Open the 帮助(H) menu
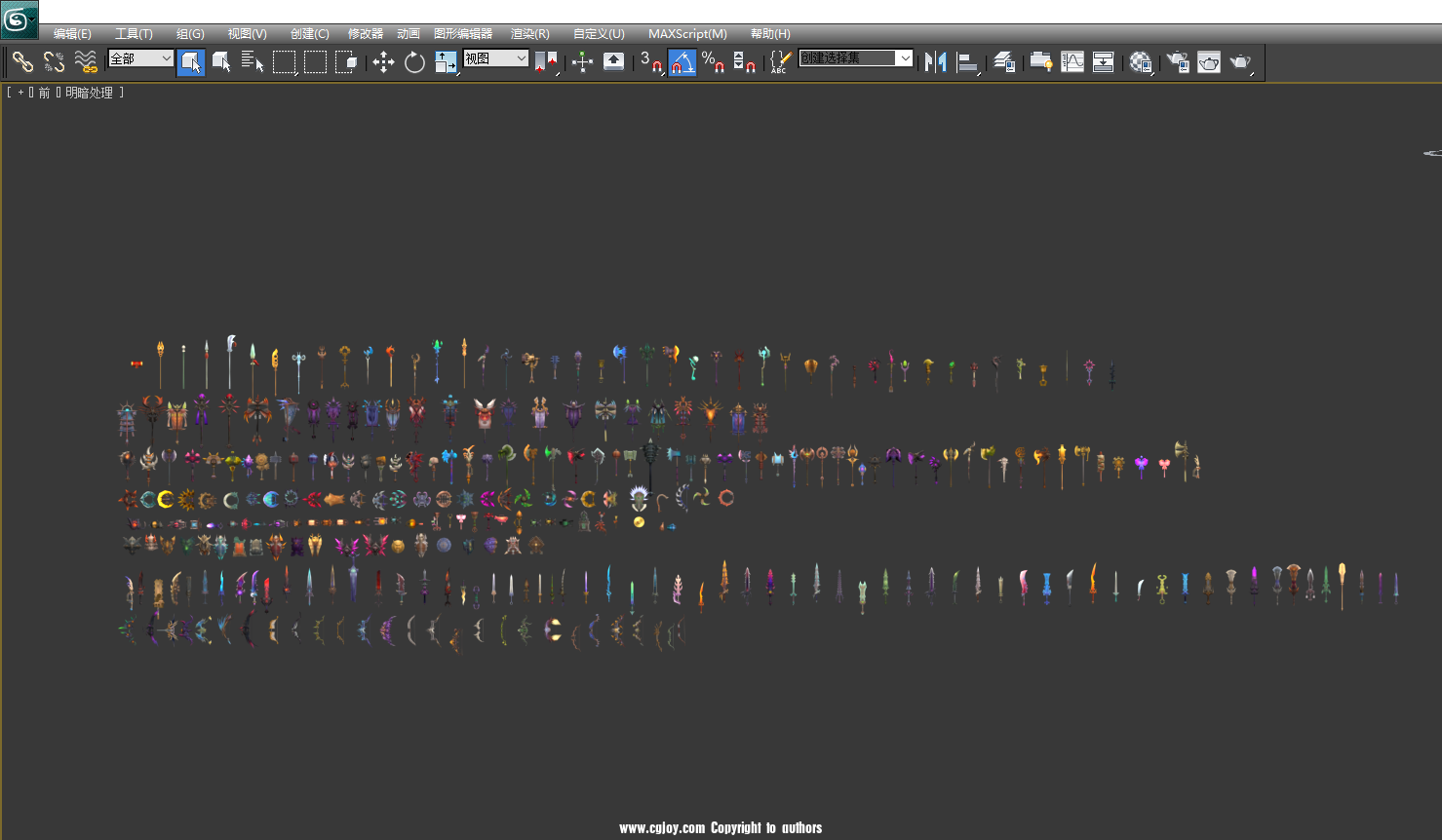This screenshot has width=1442, height=840. click(x=770, y=34)
